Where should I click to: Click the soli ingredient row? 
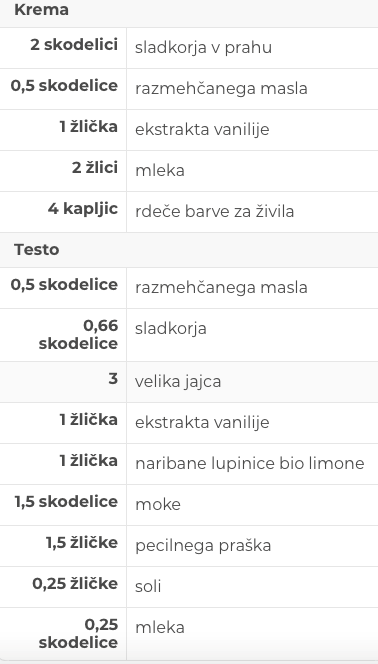[189, 587]
